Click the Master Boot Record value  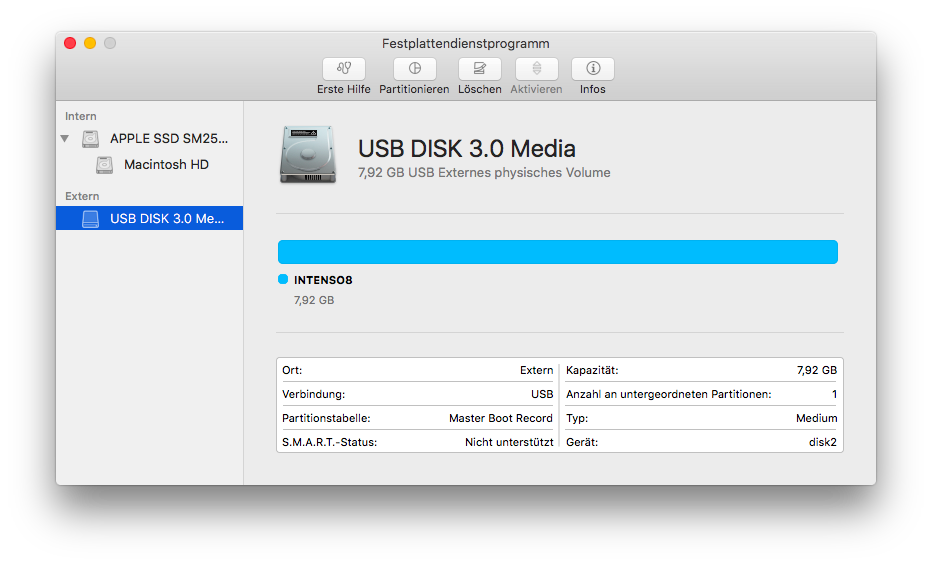(x=500, y=418)
